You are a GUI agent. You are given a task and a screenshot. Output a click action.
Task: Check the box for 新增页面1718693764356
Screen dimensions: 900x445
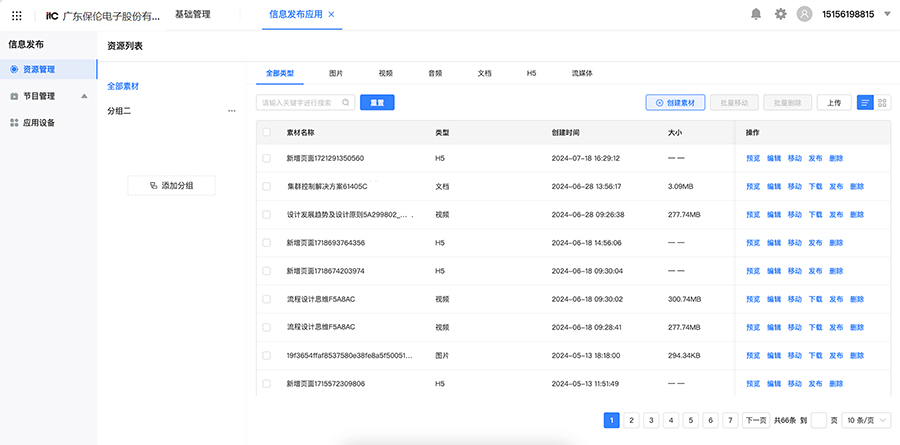(266, 243)
